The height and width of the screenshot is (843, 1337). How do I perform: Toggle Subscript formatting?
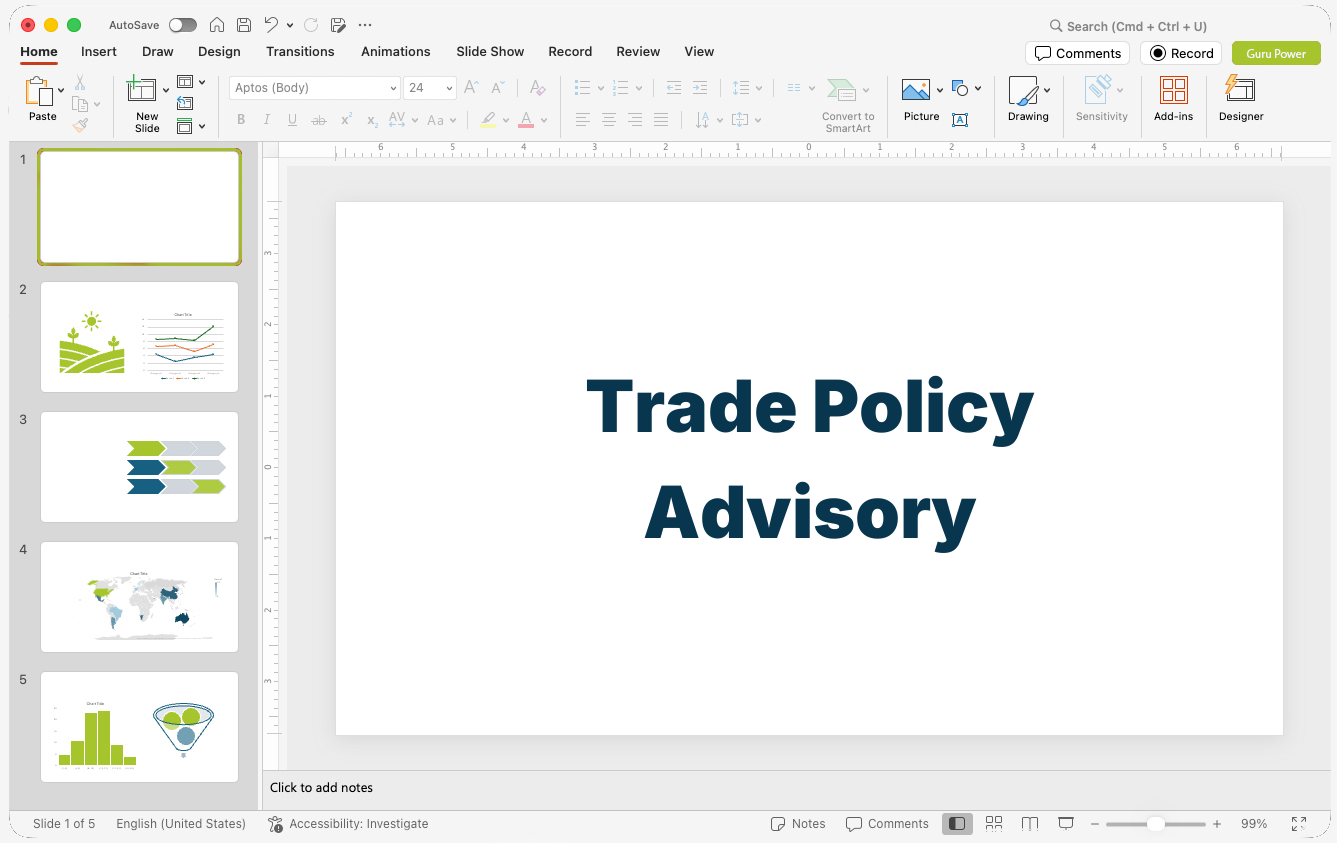372,121
